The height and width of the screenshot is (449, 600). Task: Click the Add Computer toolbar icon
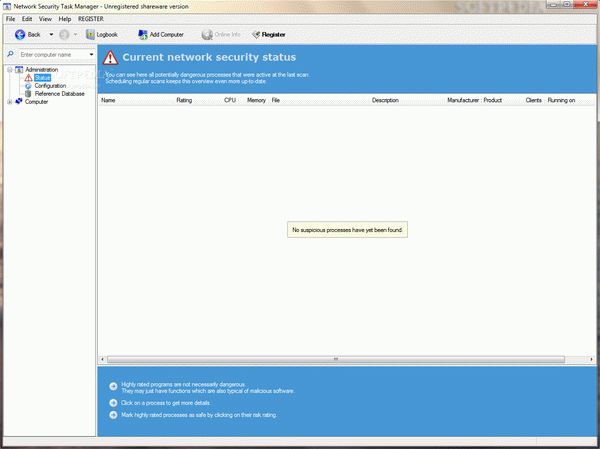143,34
